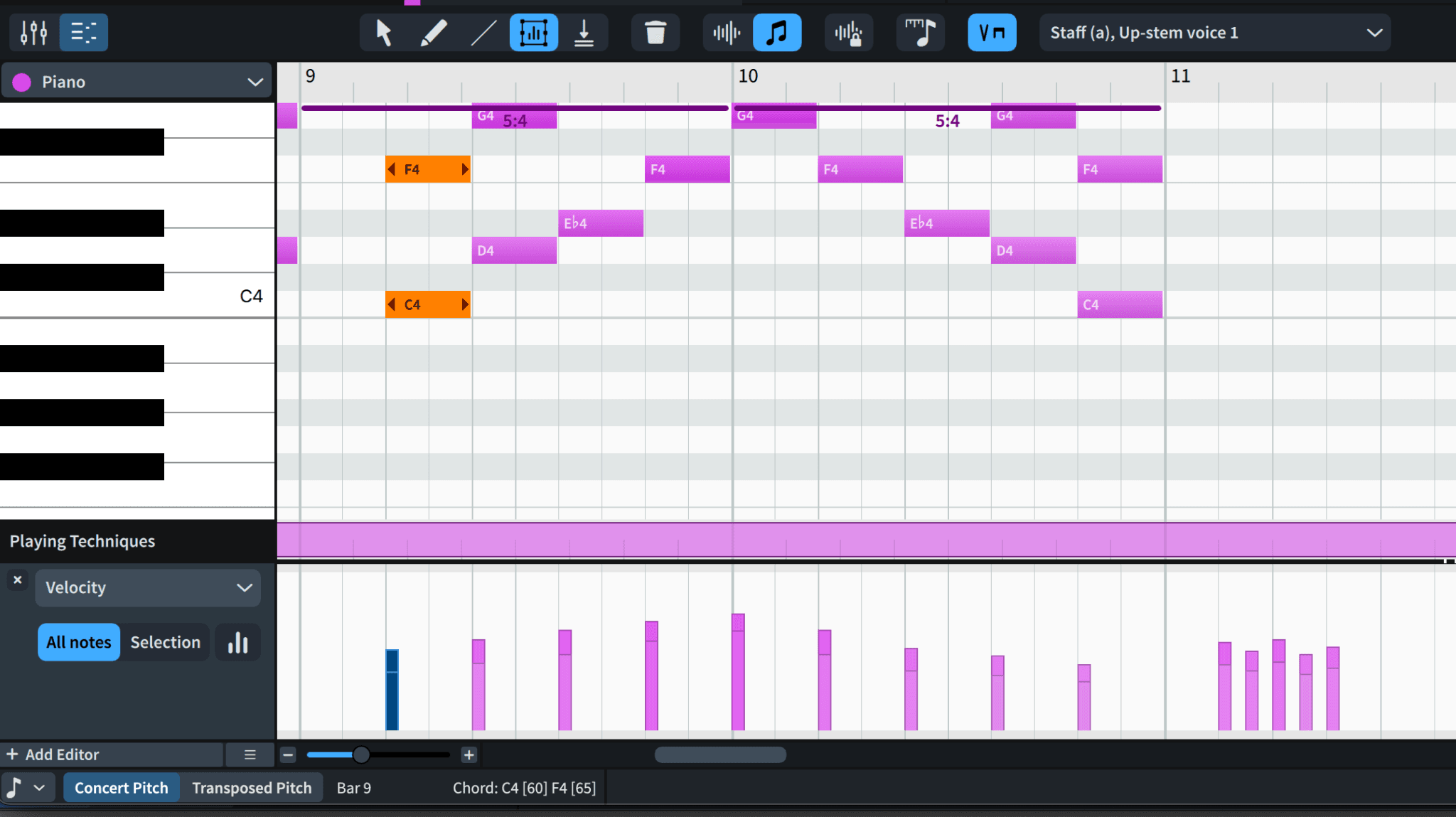Viewport: 1456px width, 817px height.
Task: Select the pencil draw tool
Action: (432, 32)
